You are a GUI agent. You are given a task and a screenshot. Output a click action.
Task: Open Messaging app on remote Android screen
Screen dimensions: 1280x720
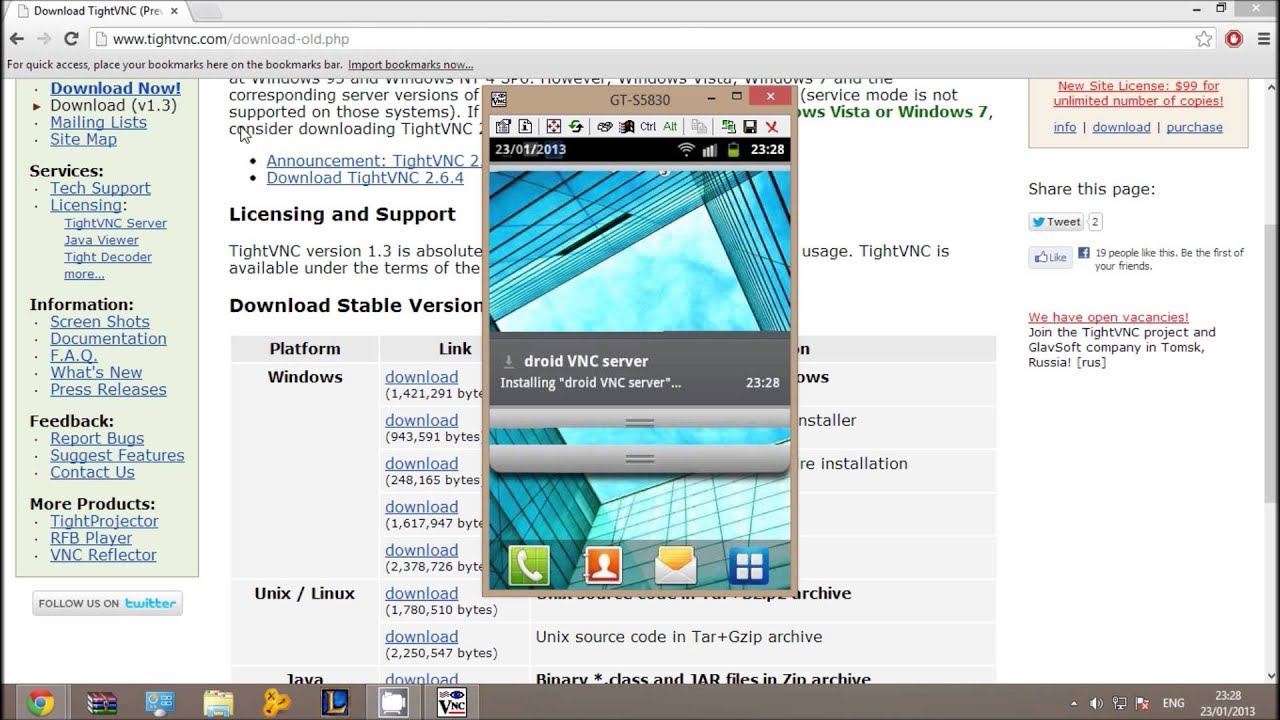point(676,567)
